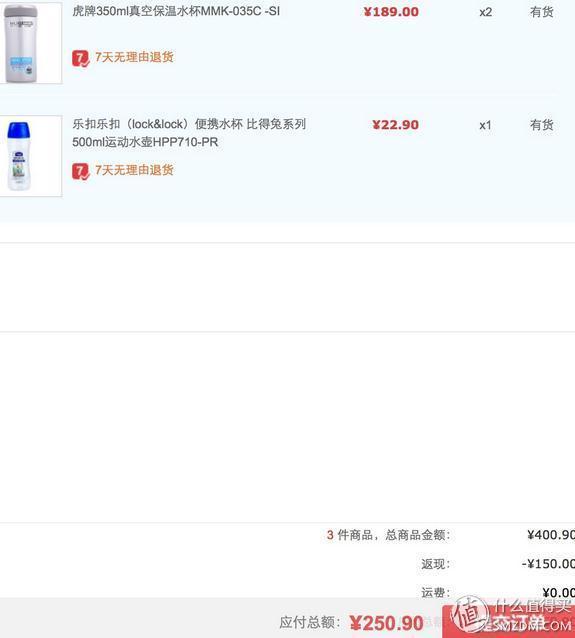Click the x2 quantity for 虎牌 cup

485,12
